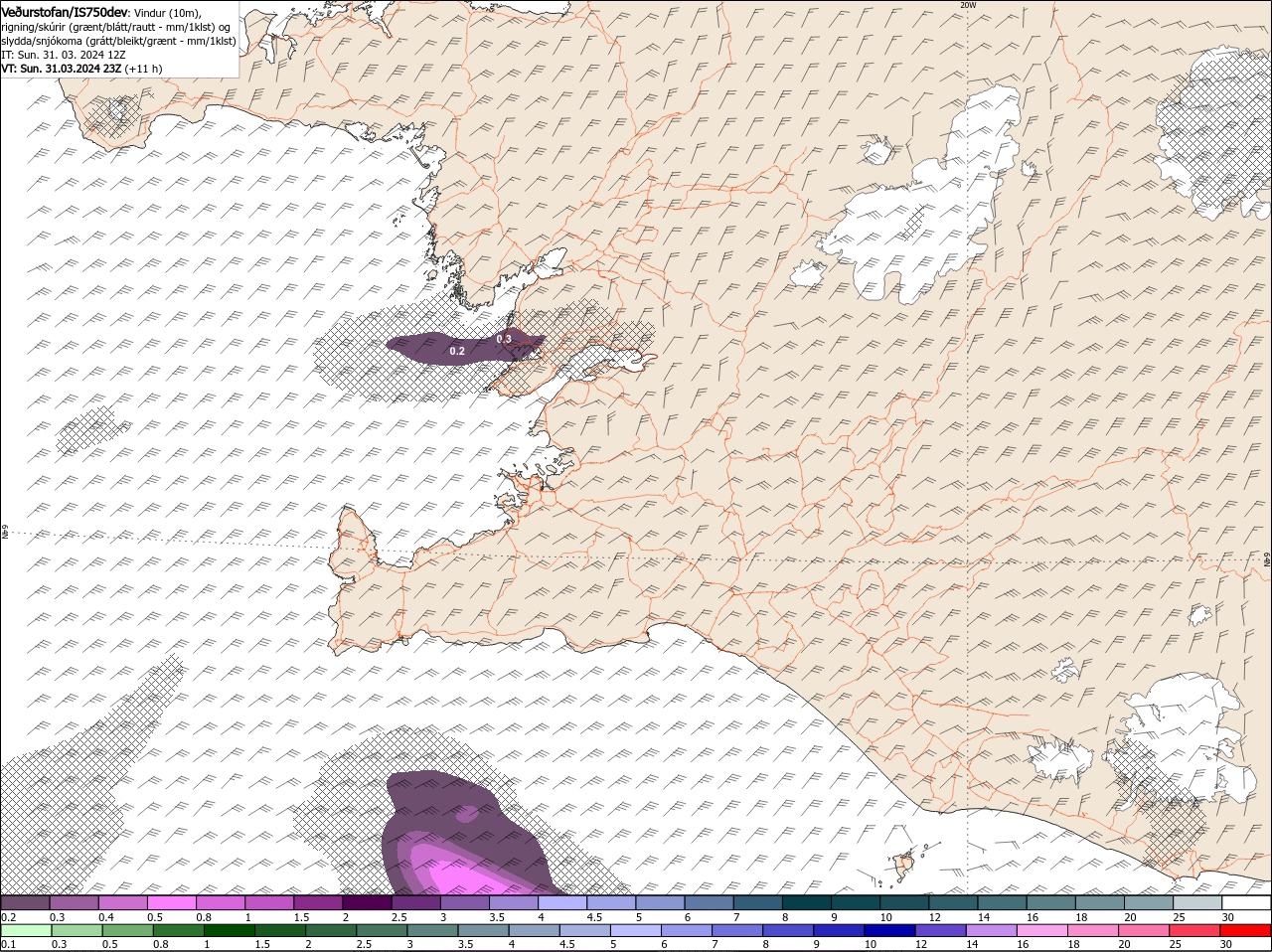Click the '0.3' contour label on the purple patch

tap(504, 339)
